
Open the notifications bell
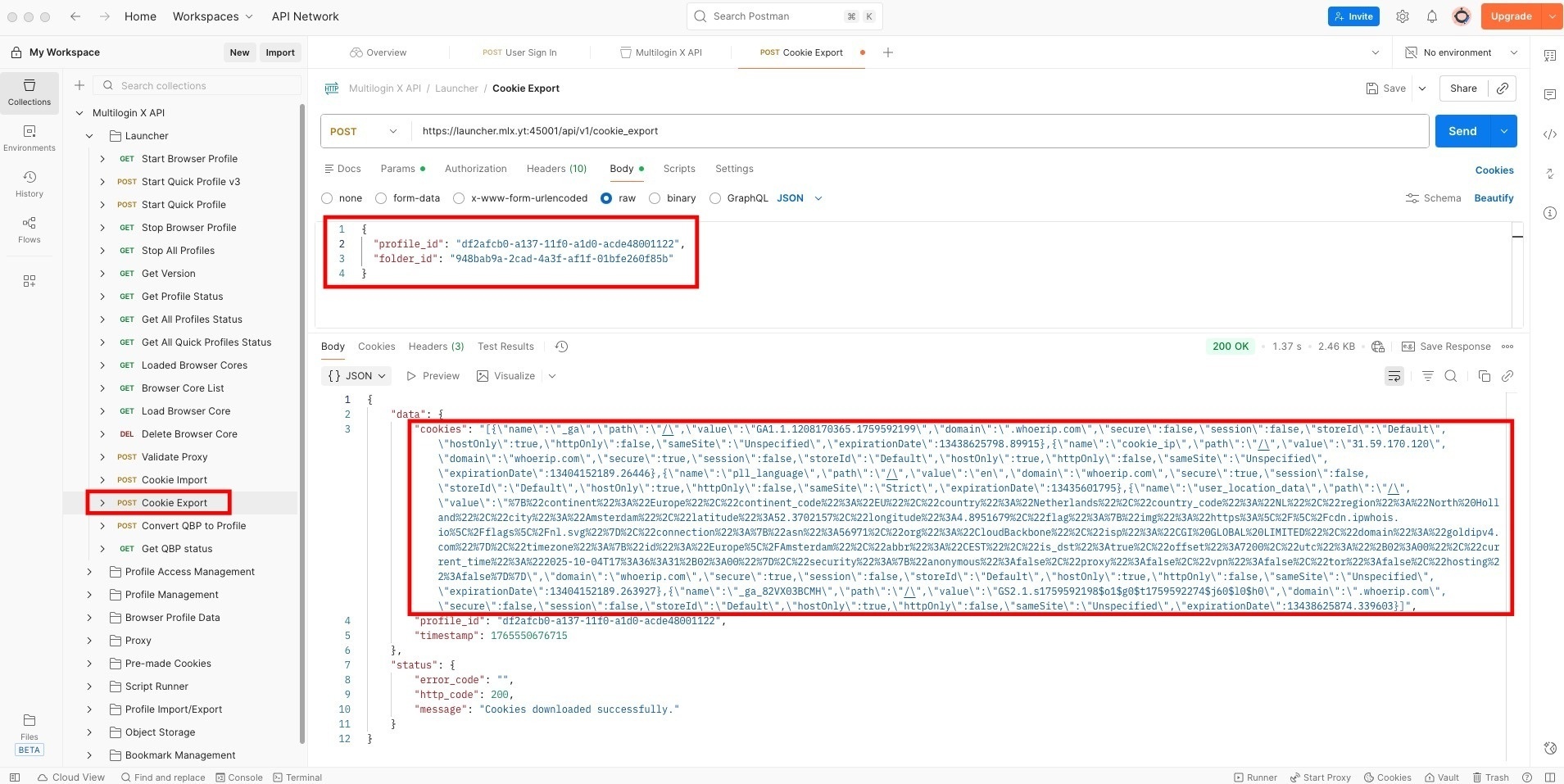[x=1431, y=16]
